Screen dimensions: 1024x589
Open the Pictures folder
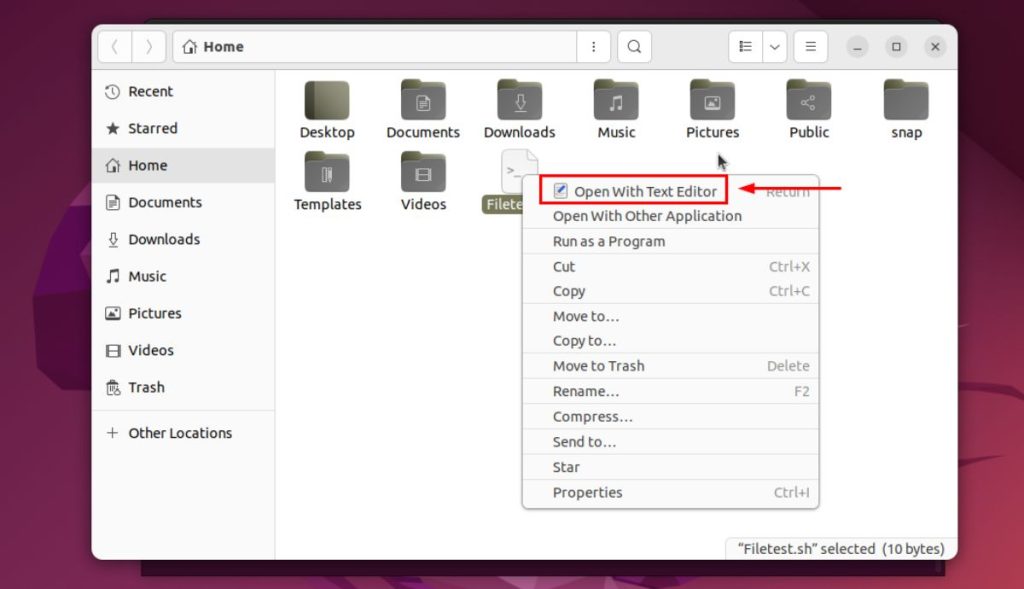pyautogui.click(x=711, y=105)
